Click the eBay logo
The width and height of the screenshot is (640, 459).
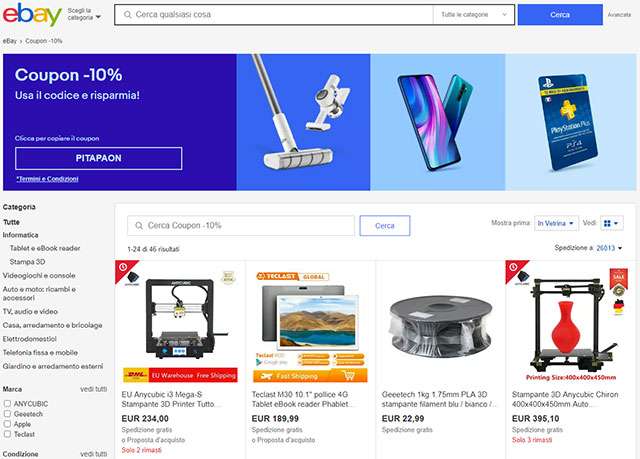click(x=32, y=14)
